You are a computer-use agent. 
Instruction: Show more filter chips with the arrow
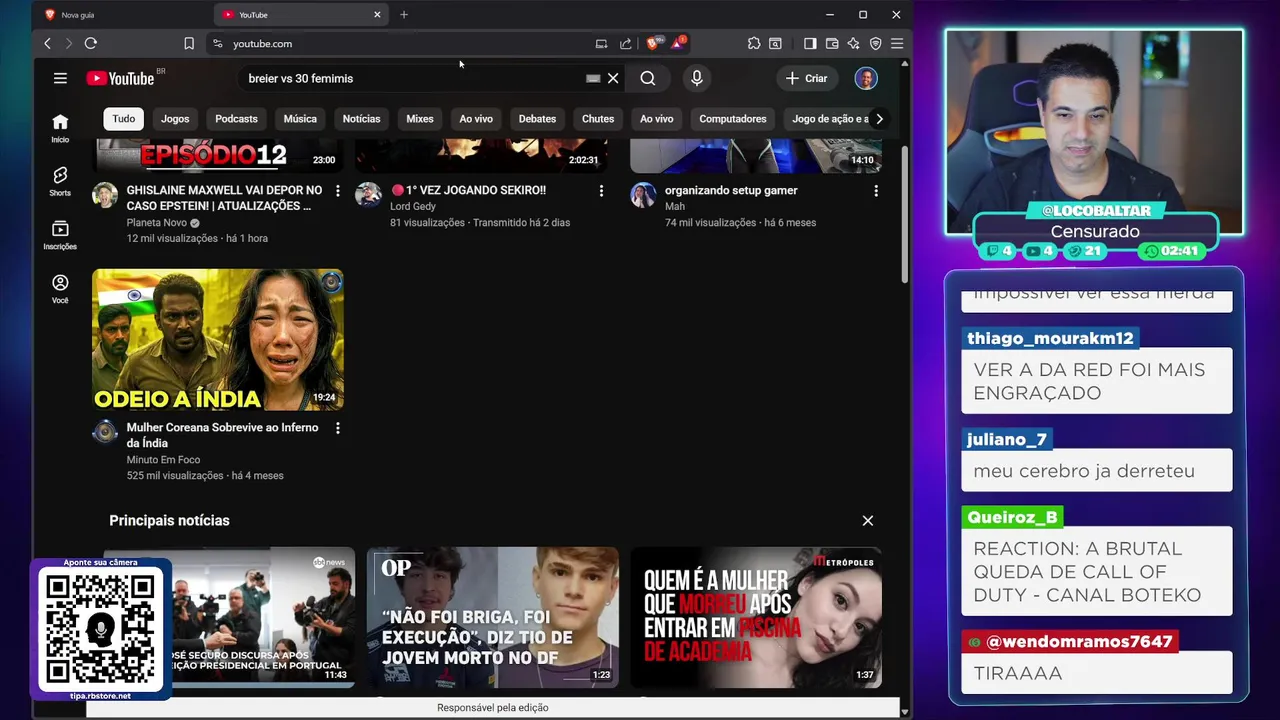pyautogui.click(x=879, y=118)
